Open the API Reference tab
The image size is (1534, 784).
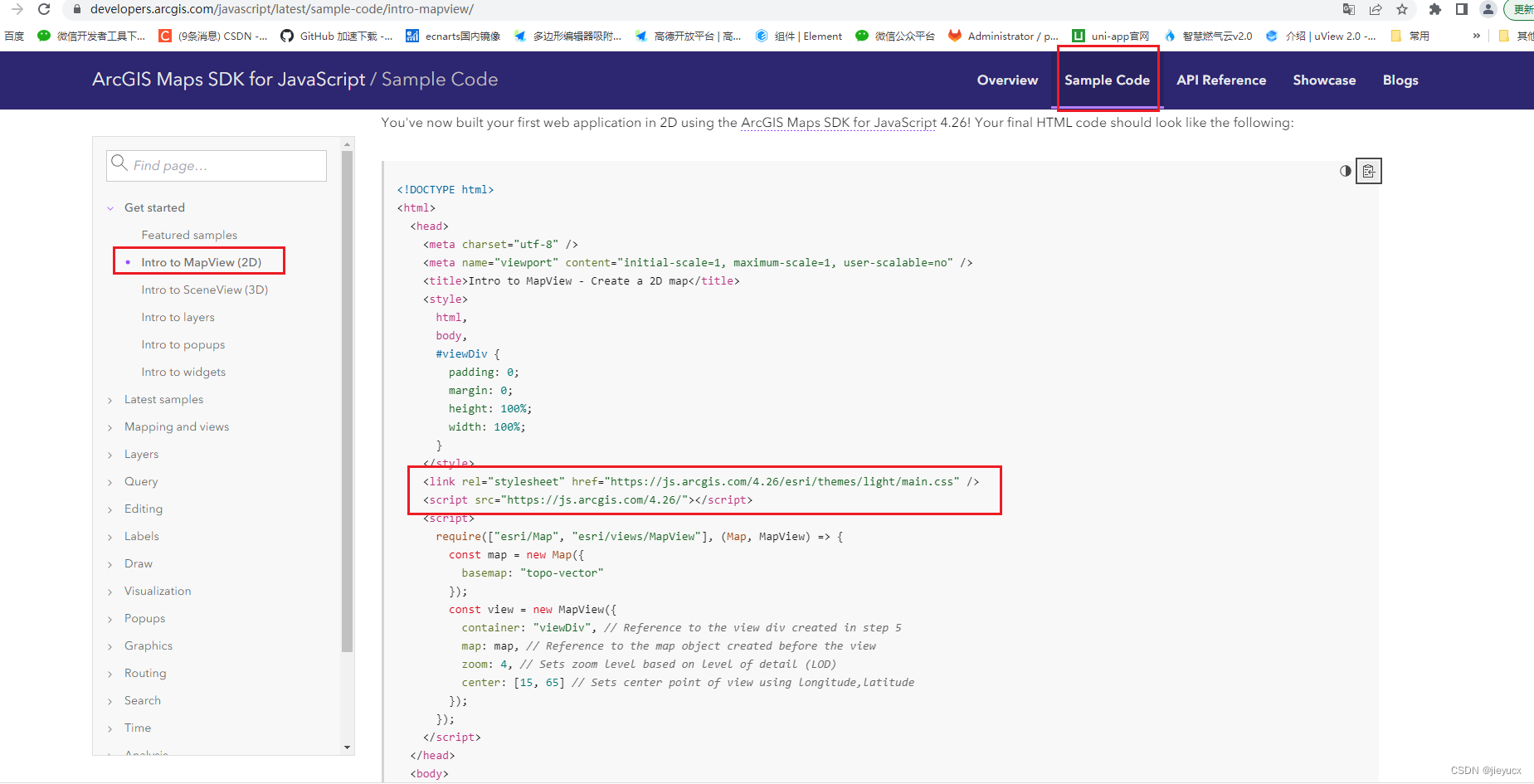(1221, 80)
